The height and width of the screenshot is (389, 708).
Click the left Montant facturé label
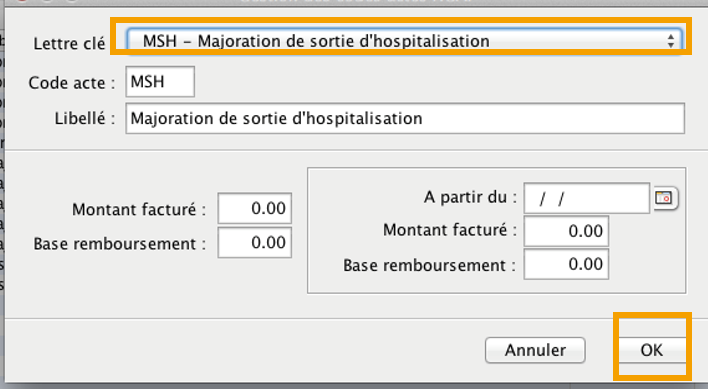139,209
